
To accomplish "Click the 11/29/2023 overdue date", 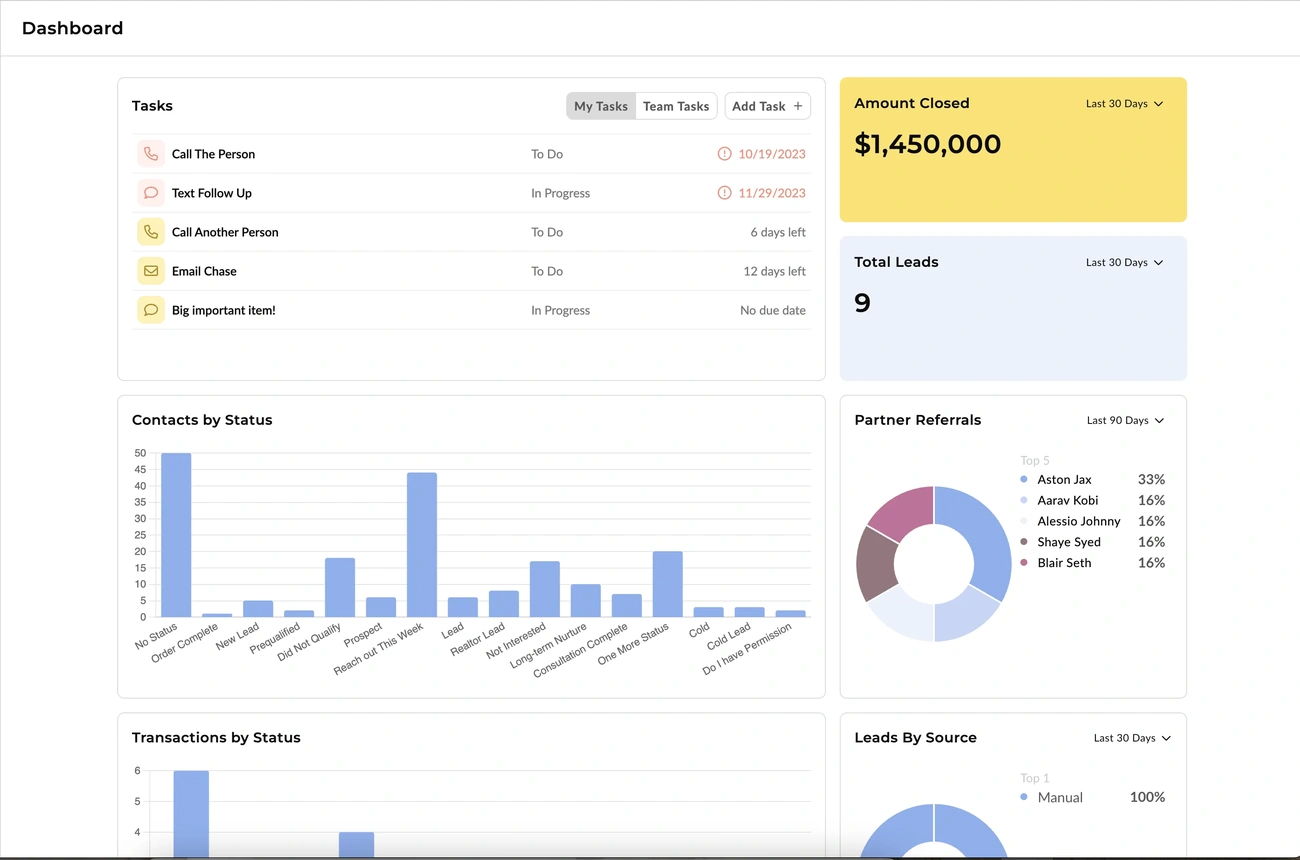I will (x=772, y=193).
